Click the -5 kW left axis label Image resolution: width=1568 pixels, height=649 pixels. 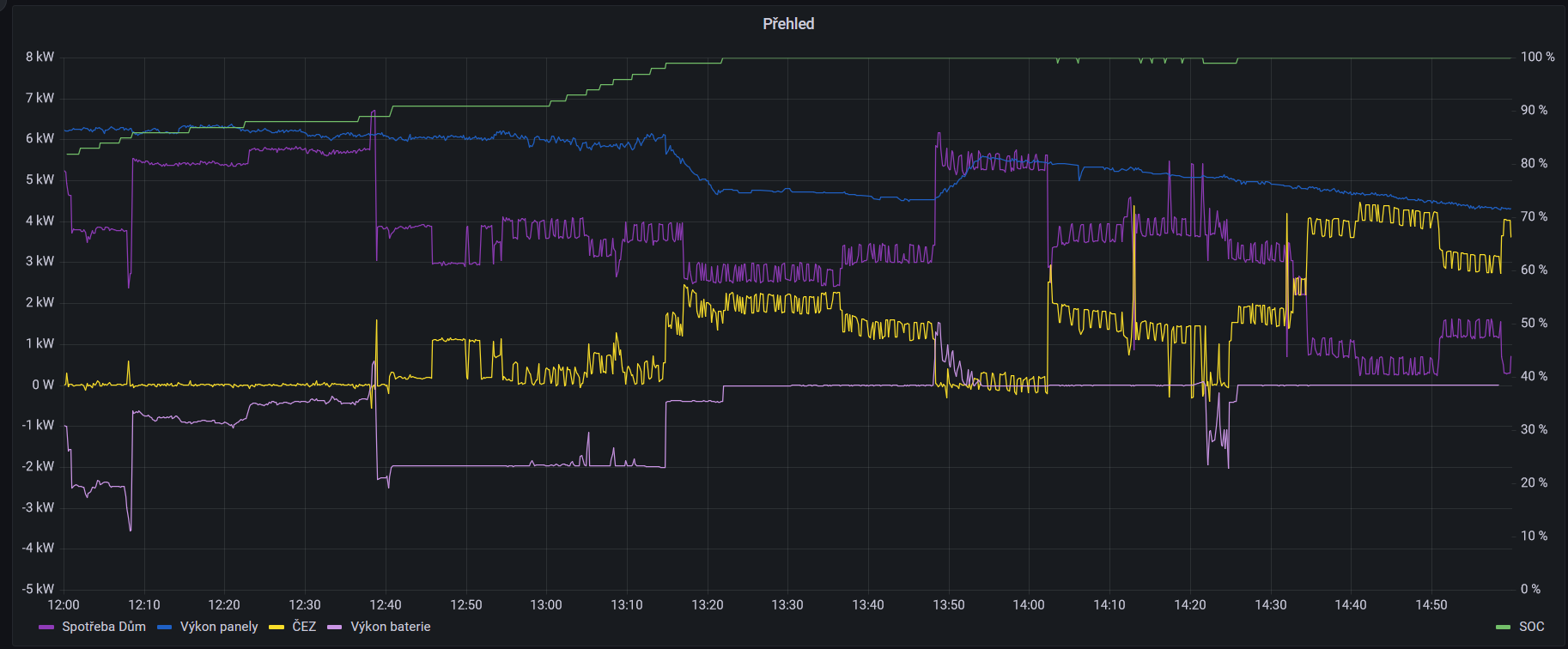tap(38, 589)
